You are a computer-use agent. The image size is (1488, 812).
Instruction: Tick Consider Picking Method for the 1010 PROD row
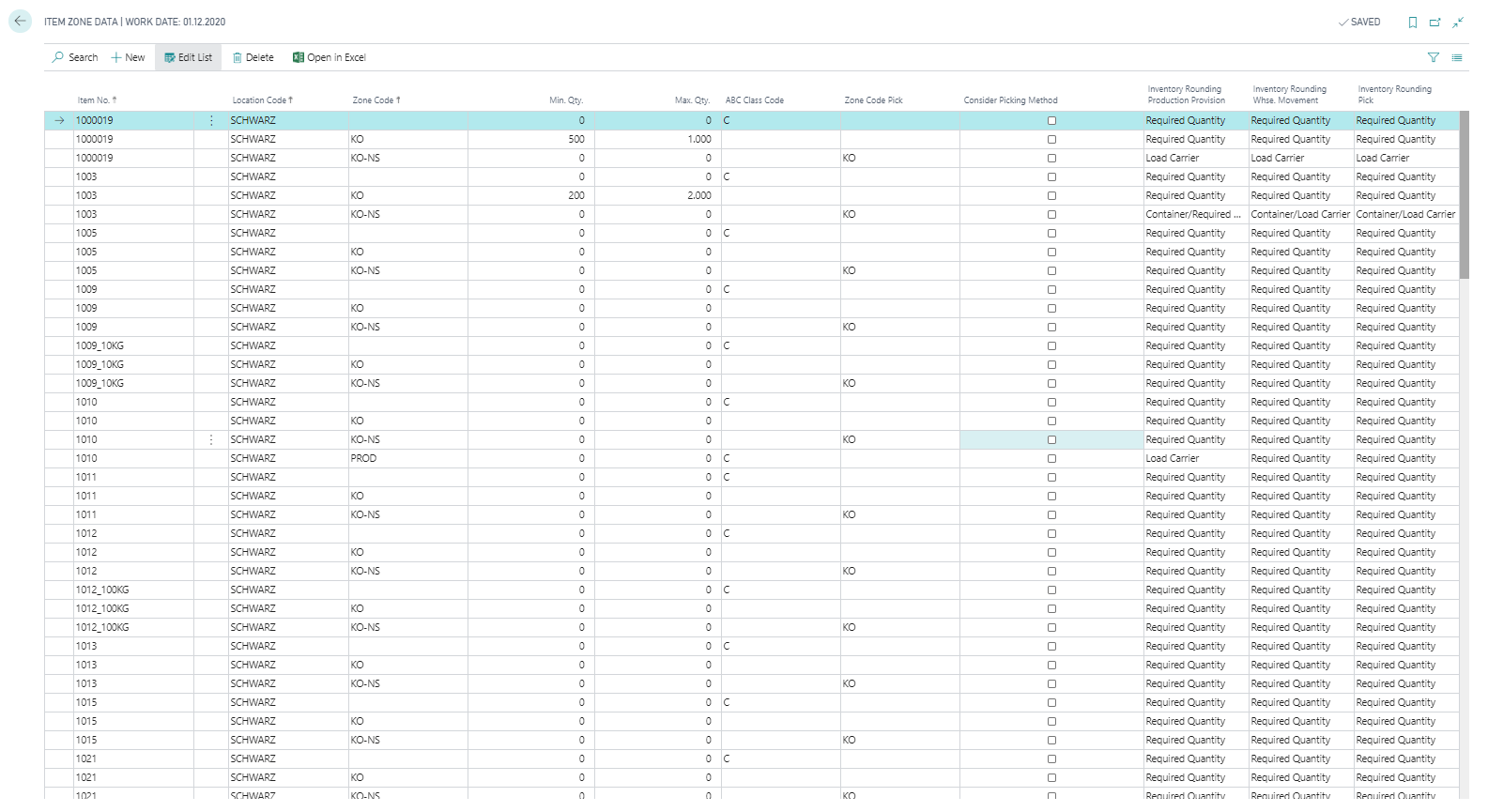[1051, 458]
